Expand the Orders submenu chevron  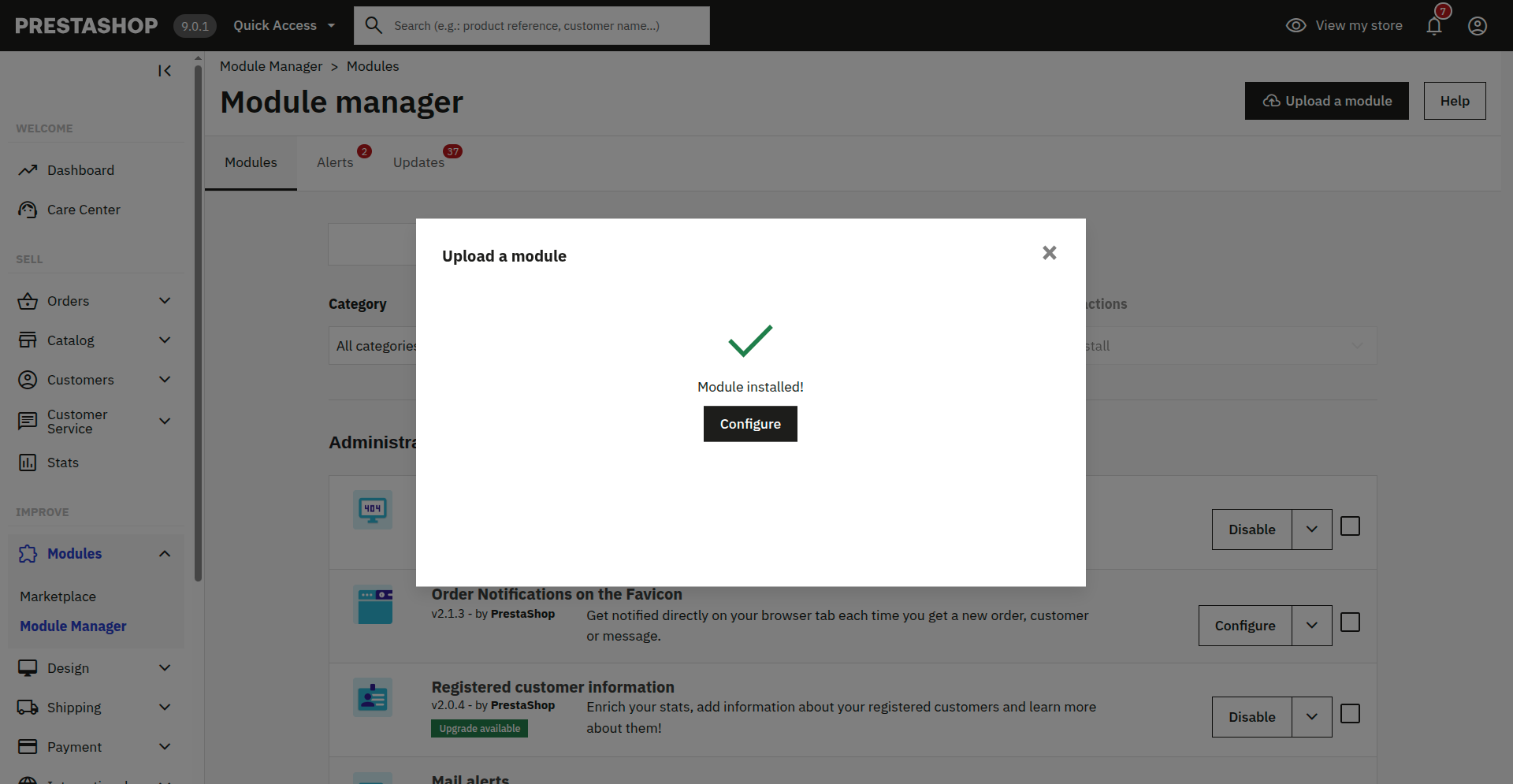point(165,301)
